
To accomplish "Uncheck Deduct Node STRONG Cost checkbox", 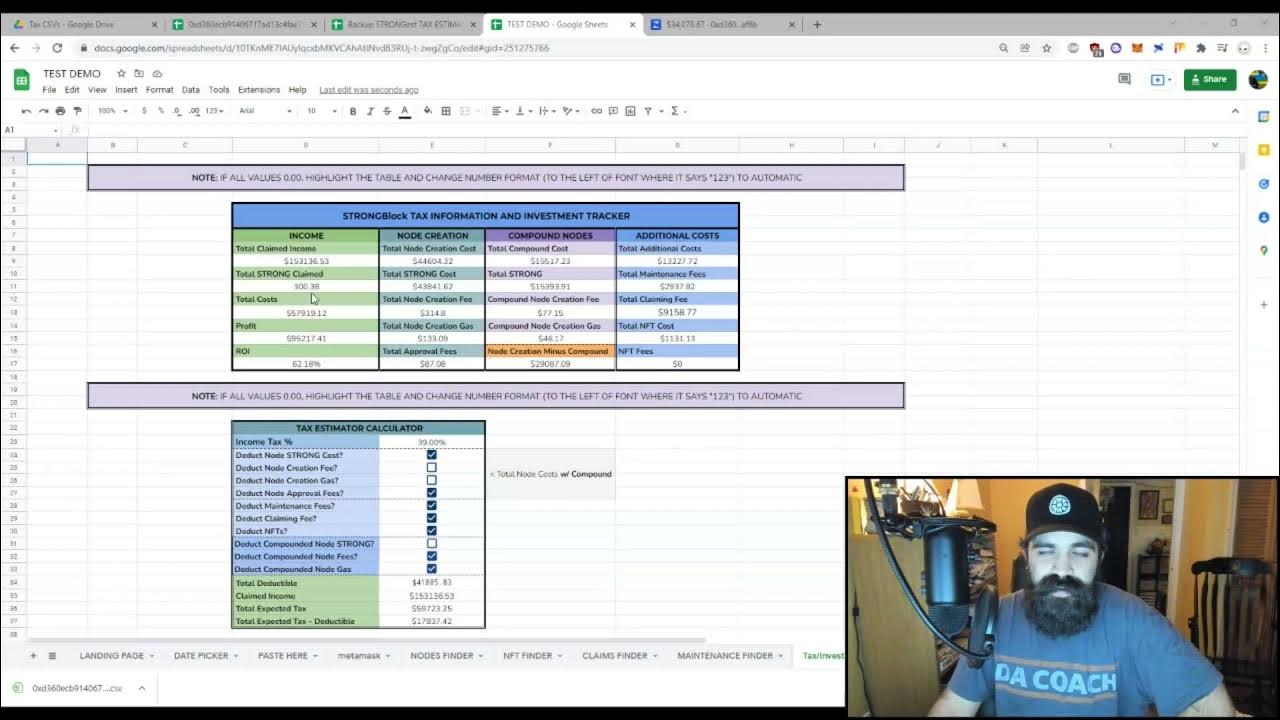I will click(x=432, y=455).
